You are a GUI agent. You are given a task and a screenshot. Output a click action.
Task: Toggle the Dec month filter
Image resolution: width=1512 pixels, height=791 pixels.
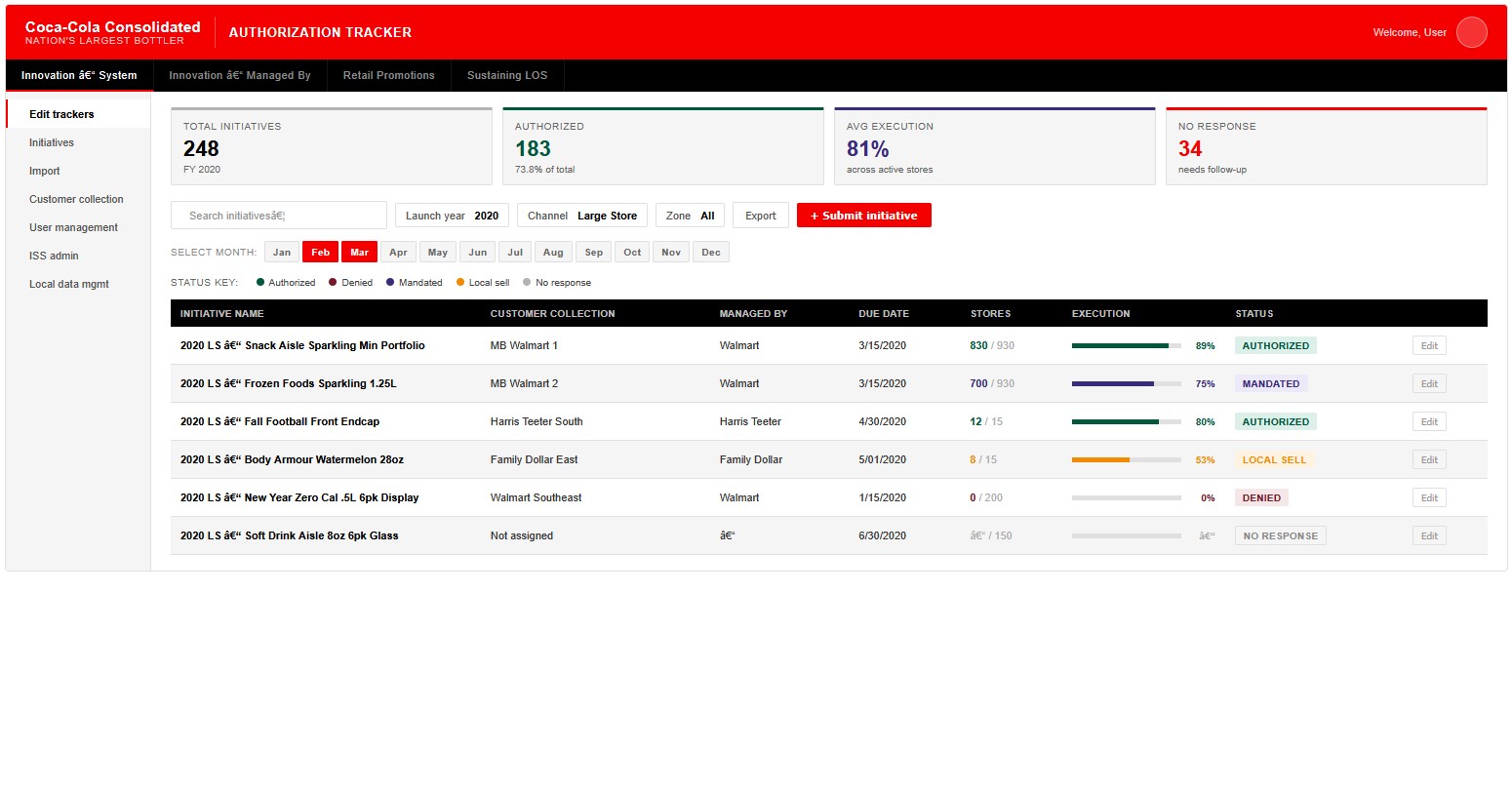(x=711, y=253)
